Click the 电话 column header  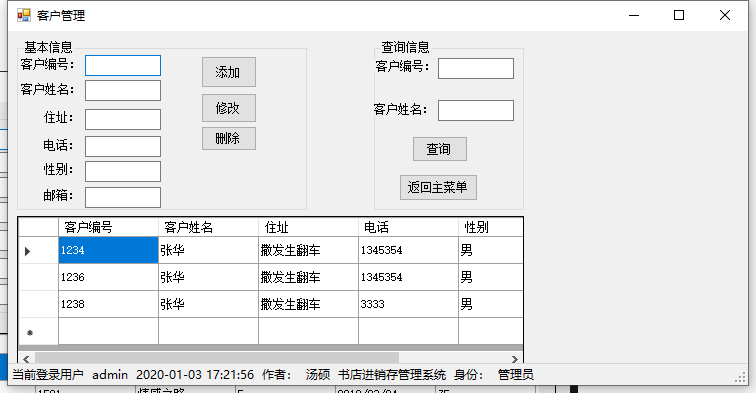click(x=408, y=227)
